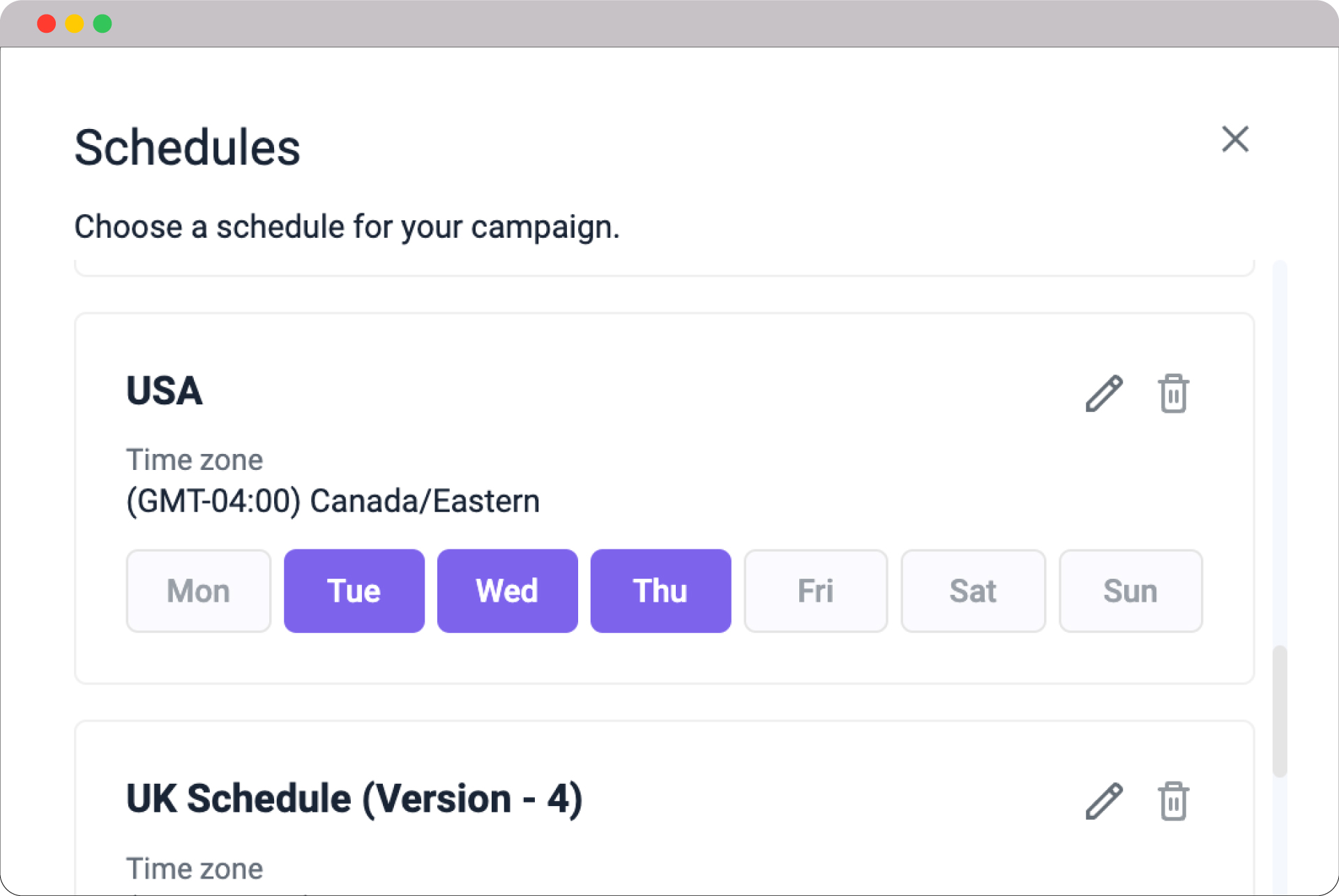
Task: Enable Saturday in the USA schedule
Action: [973, 591]
